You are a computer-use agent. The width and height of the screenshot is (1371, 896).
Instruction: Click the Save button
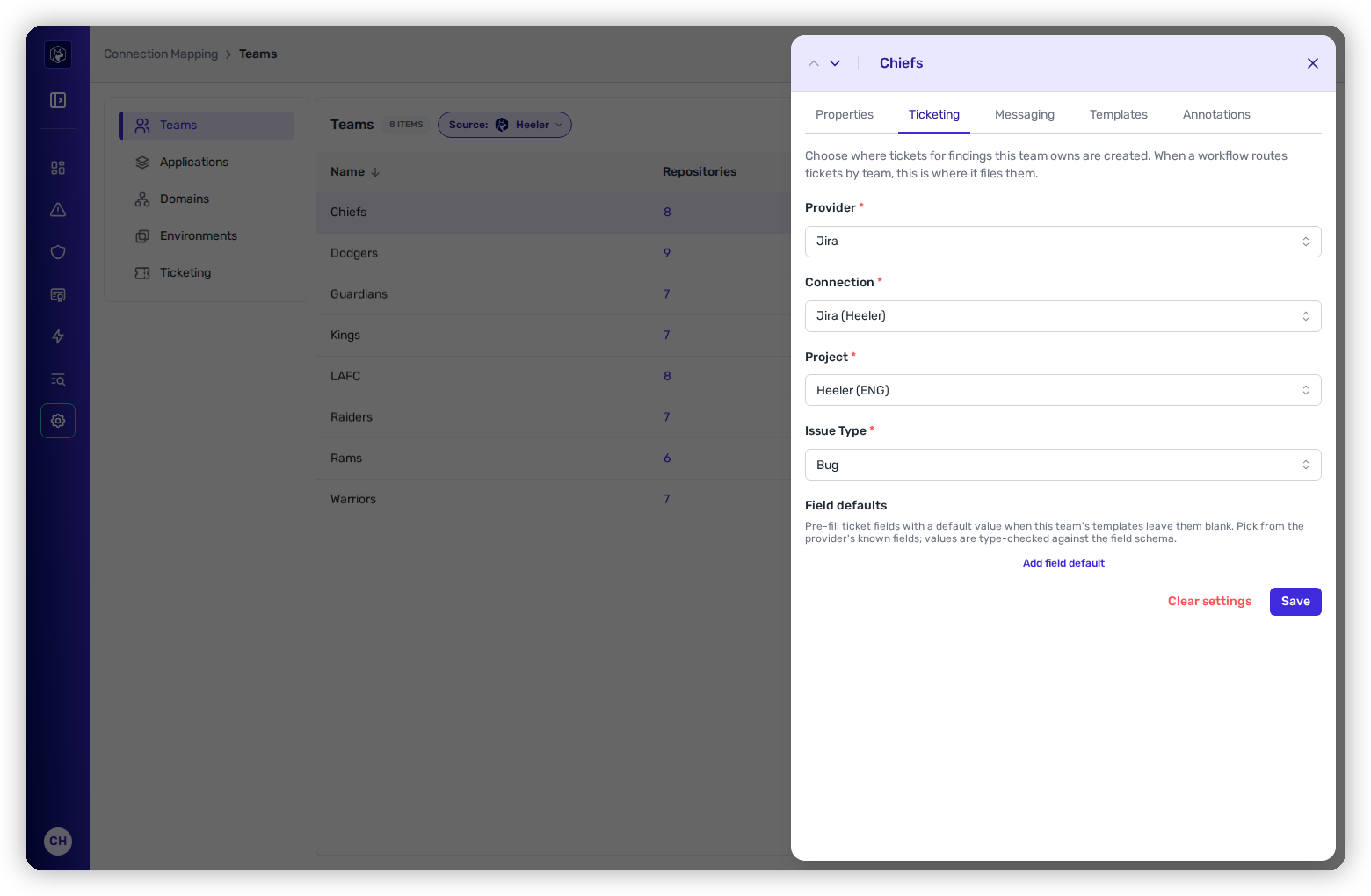pyautogui.click(x=1295, y=602)
